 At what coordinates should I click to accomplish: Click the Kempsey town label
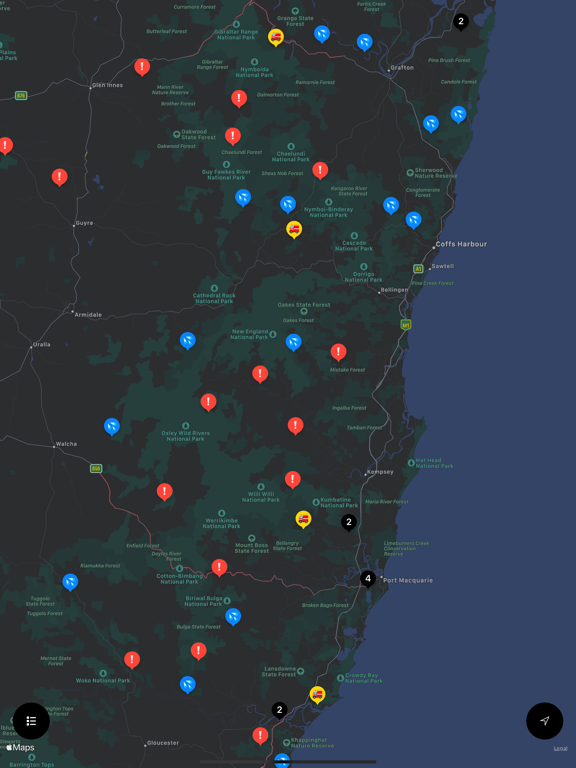click(381, 472)
